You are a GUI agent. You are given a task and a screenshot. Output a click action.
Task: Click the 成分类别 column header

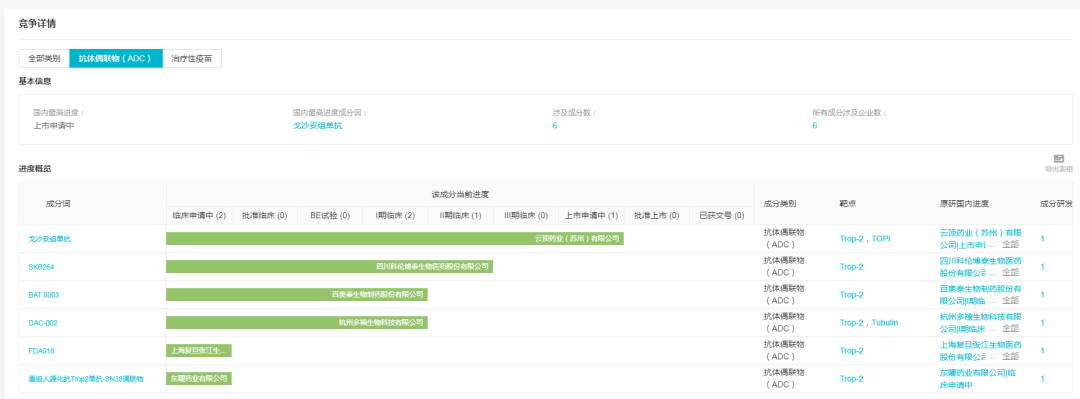coord(780,204)
